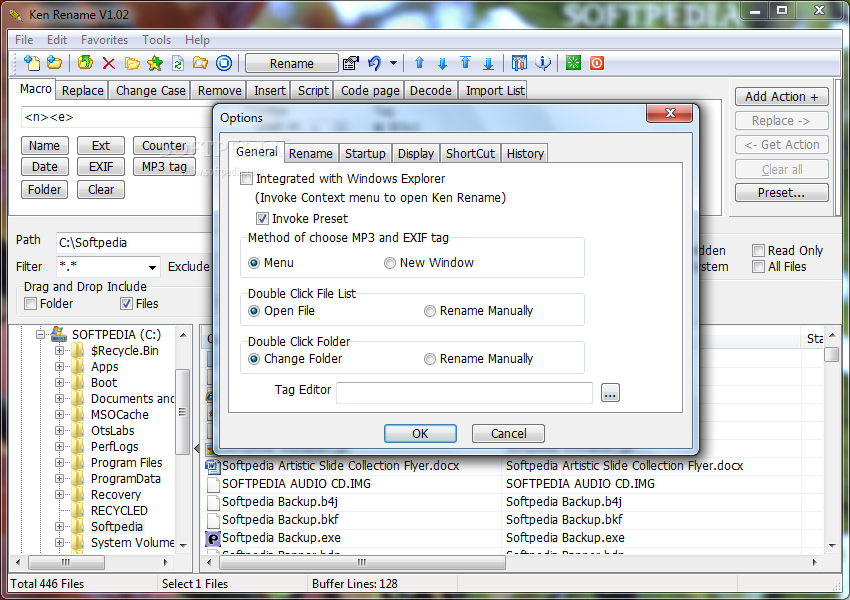Select the New Window radio button
850x600 pixels.
click(x=390, y=263)
